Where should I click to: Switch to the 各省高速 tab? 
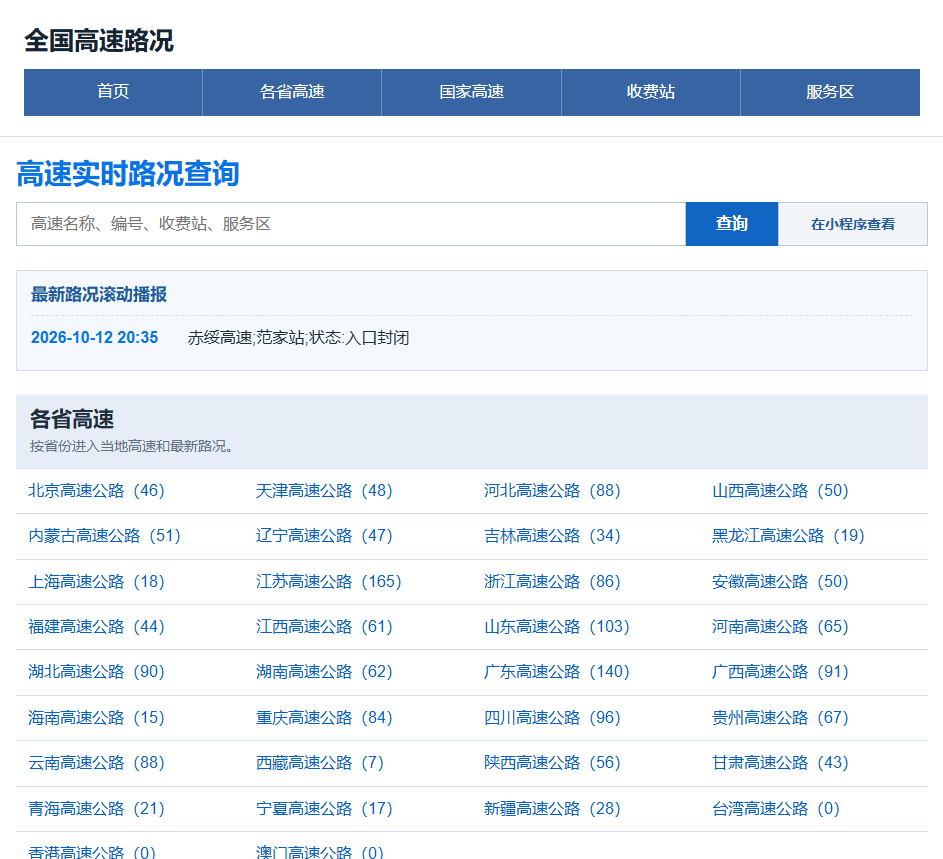(292, 92)
